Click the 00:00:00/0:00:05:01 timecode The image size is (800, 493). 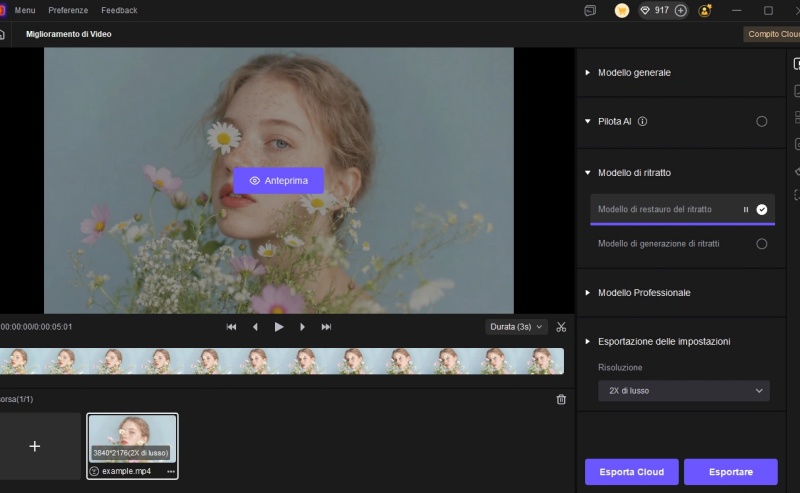[x=36, y=327]
